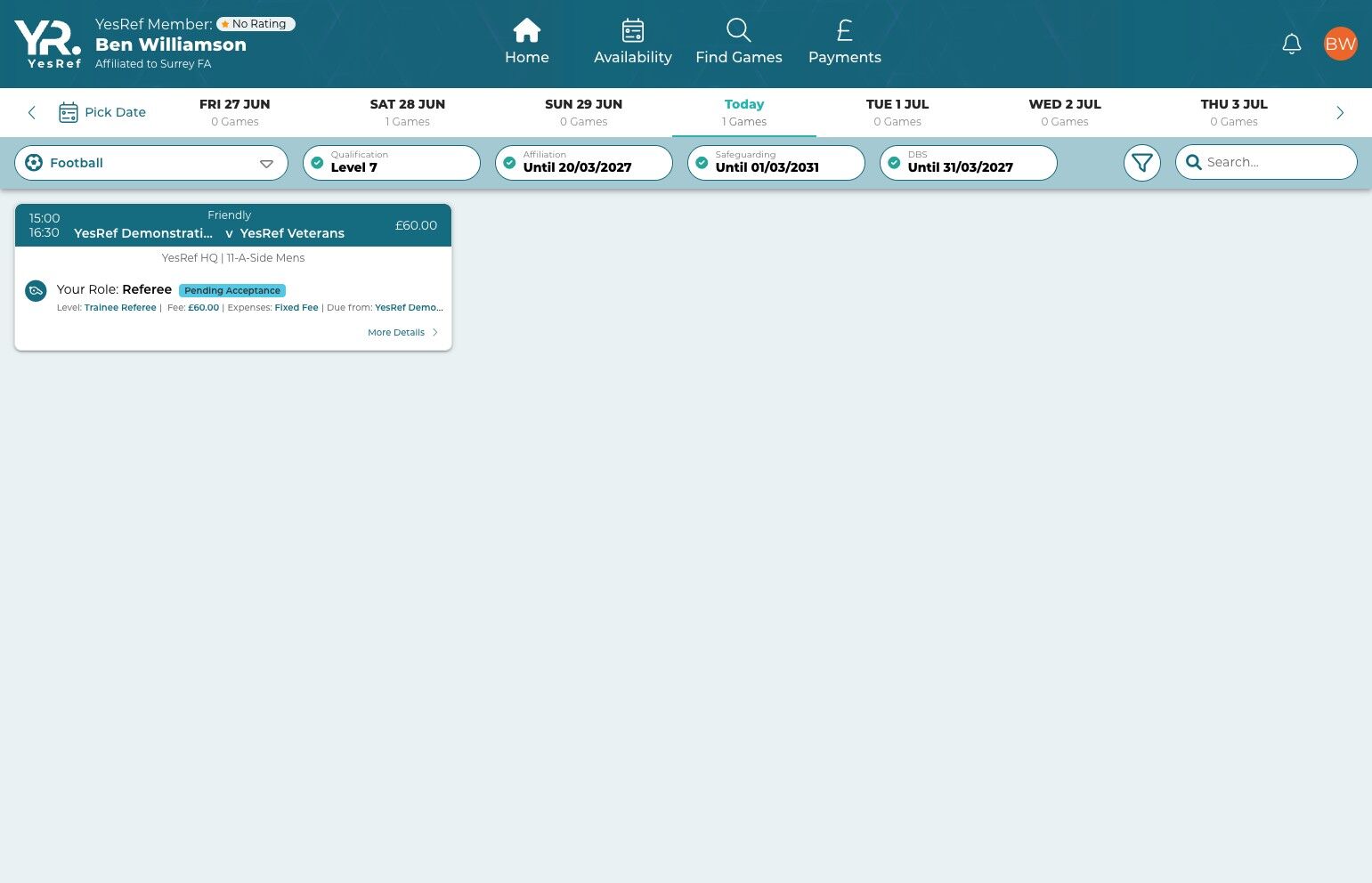Screen dimensions: 1372x883
Task: Click the Qualification green check icon
Action: (x=317, y=163)
